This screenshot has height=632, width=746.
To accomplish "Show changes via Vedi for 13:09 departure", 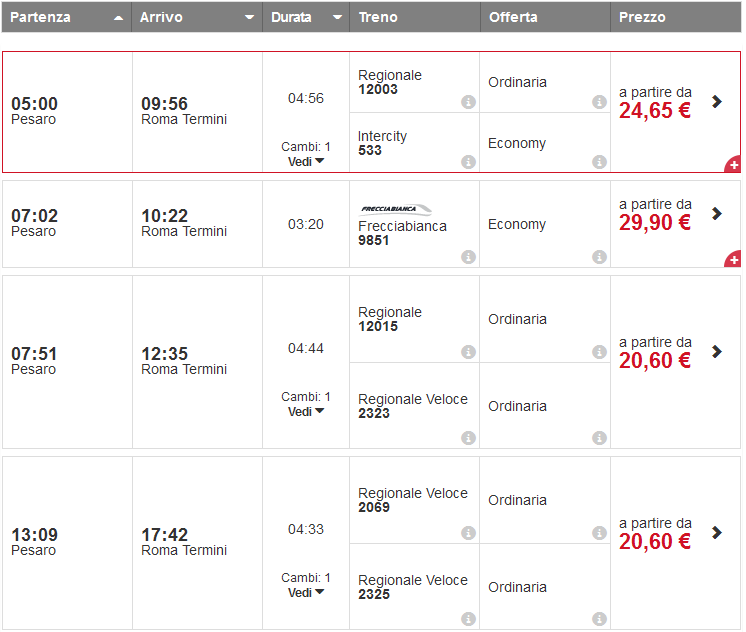I will click(x=306, y=592).
